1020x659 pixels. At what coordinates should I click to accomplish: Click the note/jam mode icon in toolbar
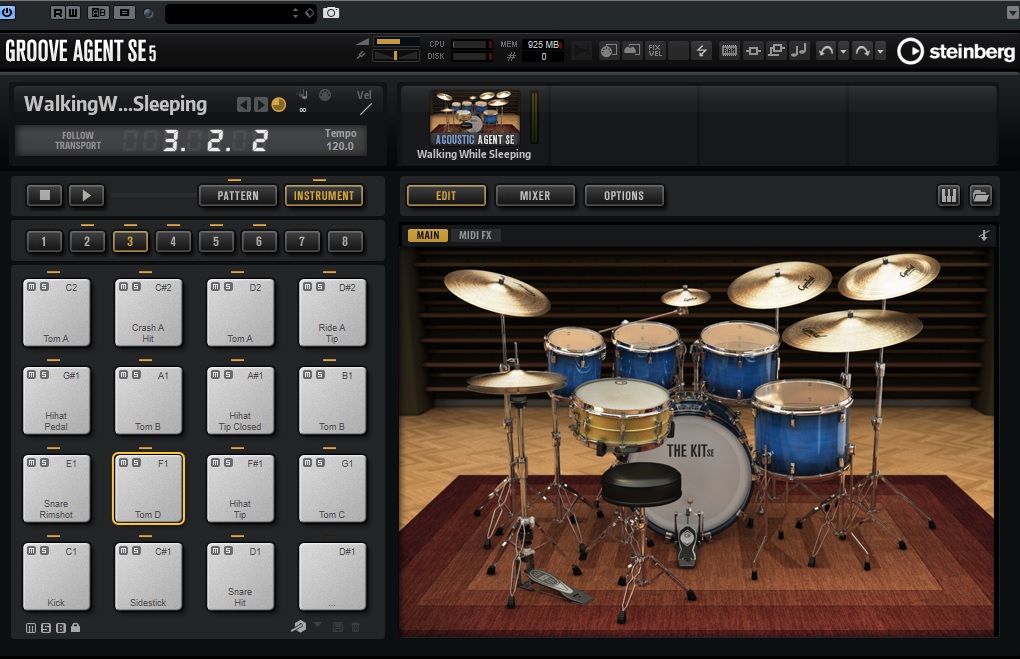(799, 50)
